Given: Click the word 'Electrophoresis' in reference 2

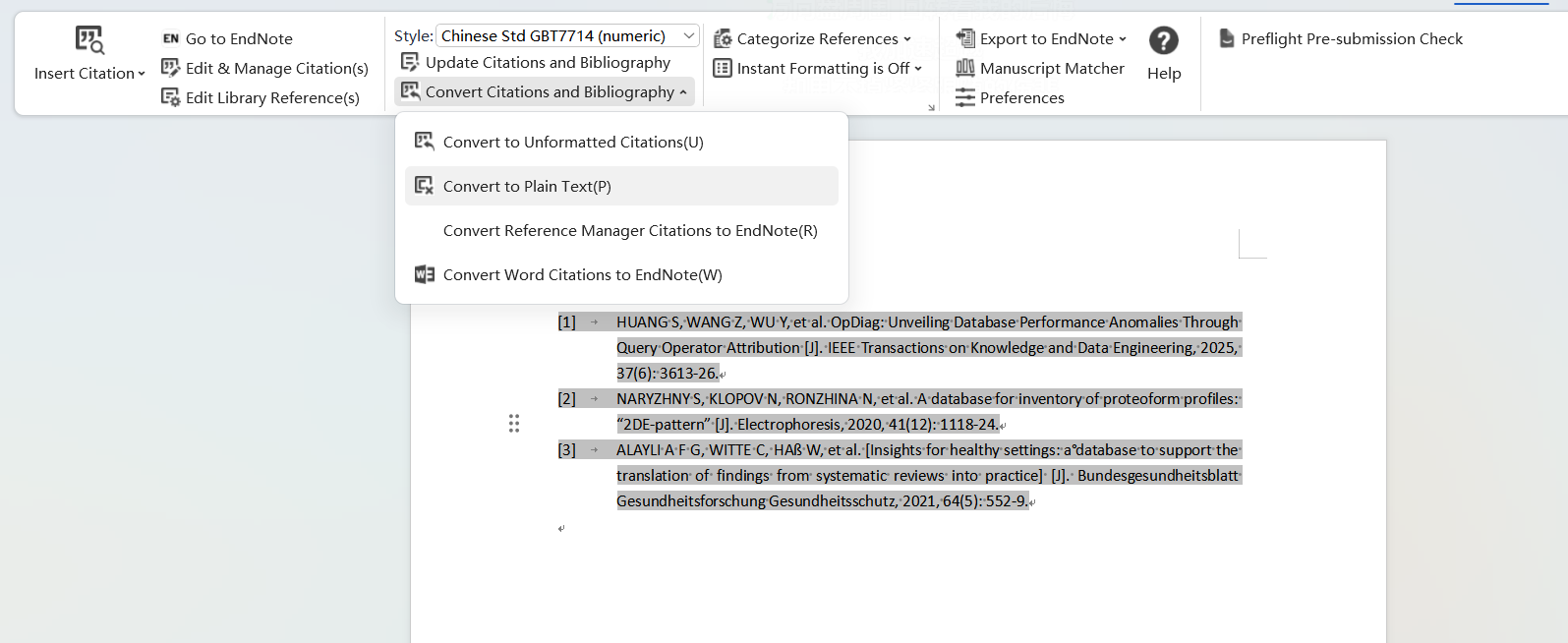Looking at the screenshot, I should point(790,425).
